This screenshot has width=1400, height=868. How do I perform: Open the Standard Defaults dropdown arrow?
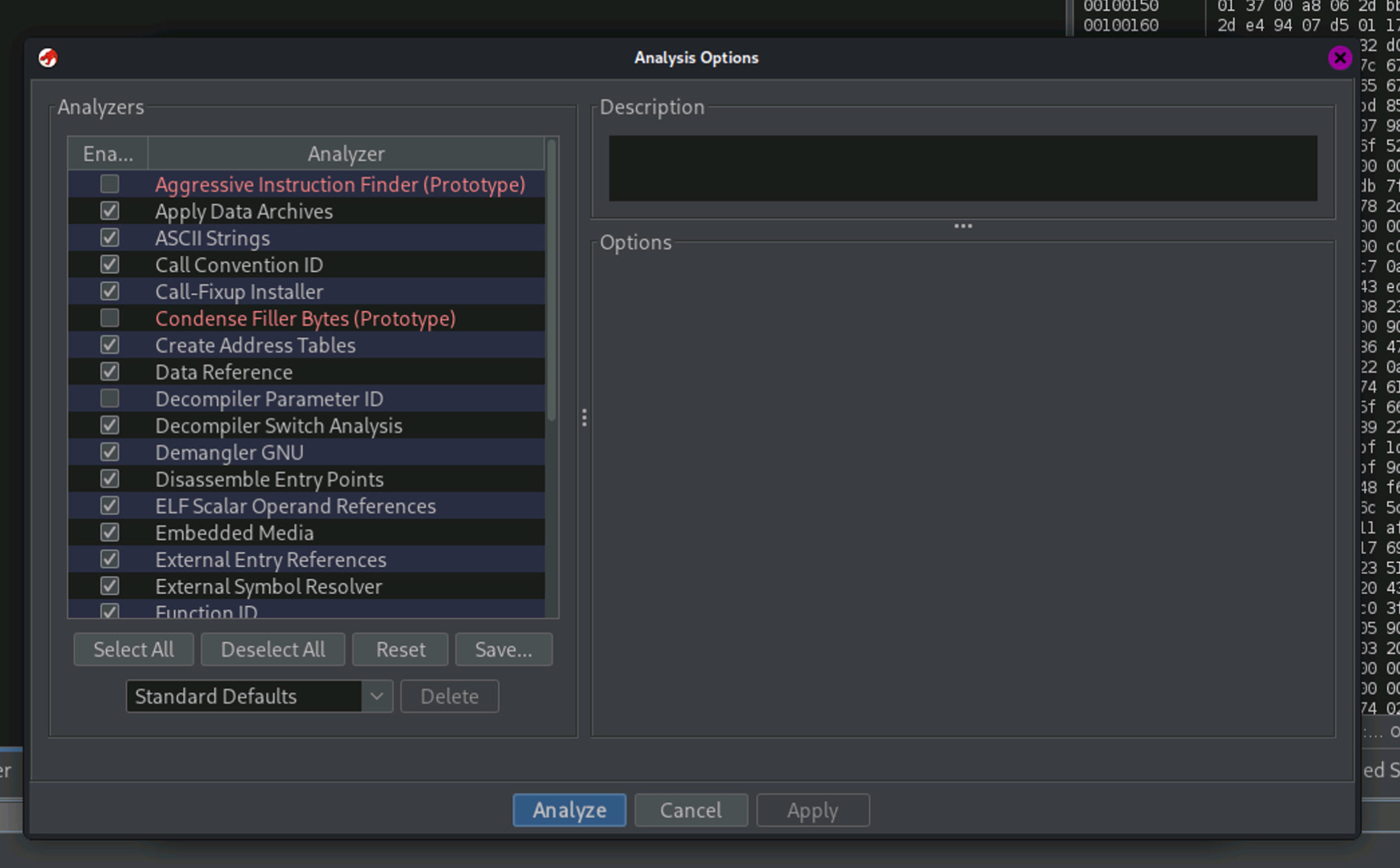point(377,696)
